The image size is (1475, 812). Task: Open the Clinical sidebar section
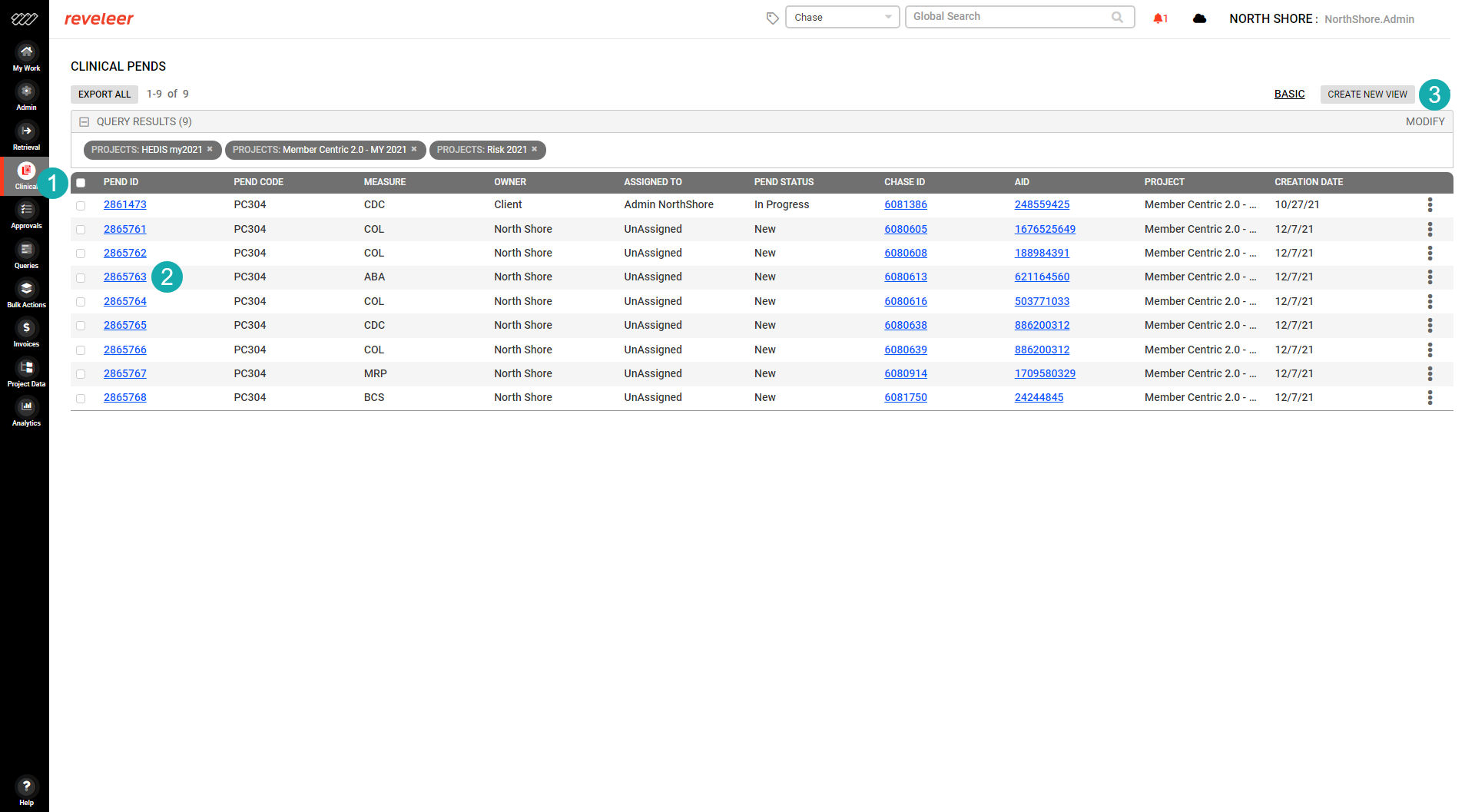pos(26,176)
